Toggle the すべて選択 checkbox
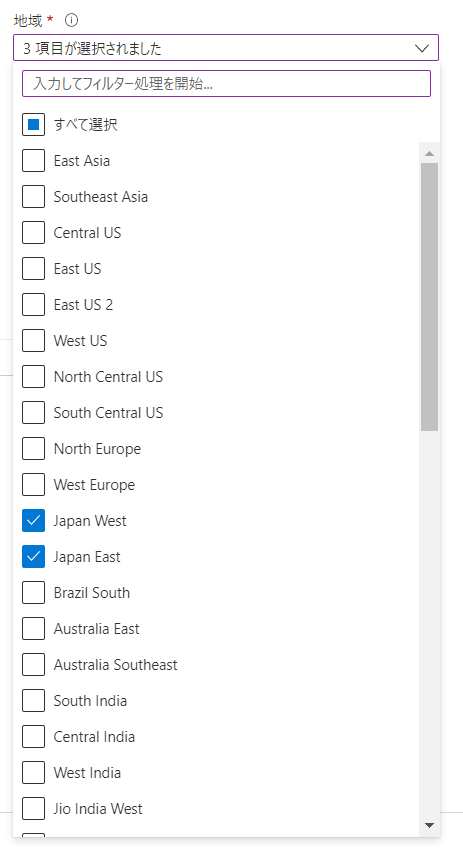This screenshot has height=852, width=463. click(34, 124)
